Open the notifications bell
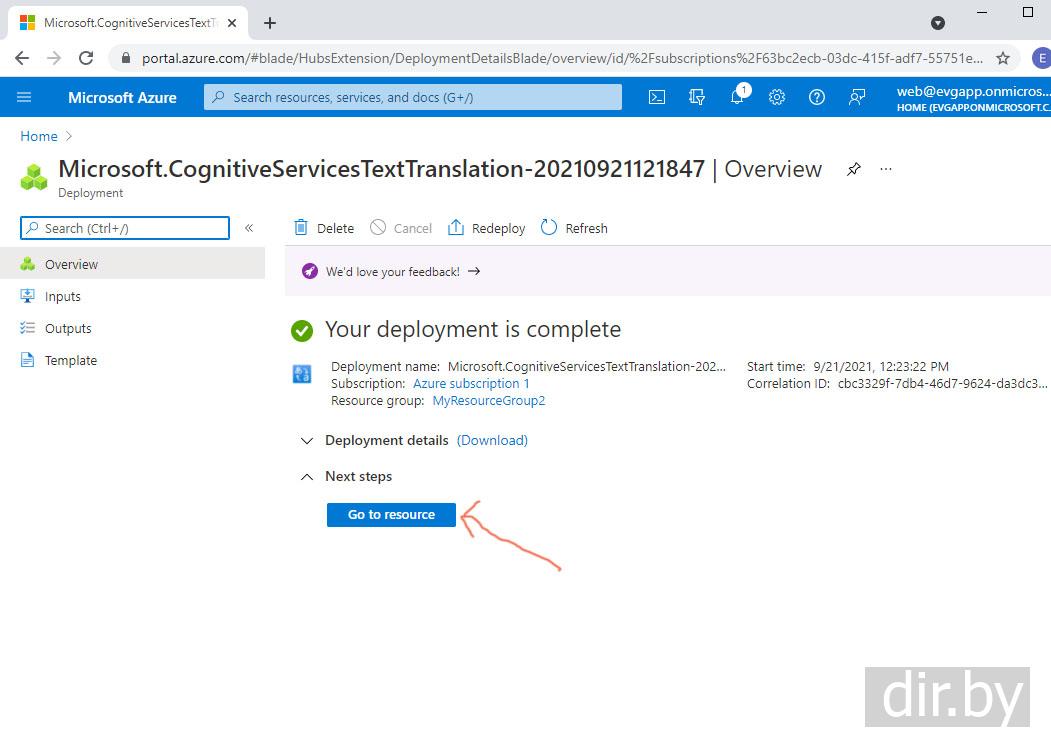This screenshot has width=1051, height=741. coord(737,97)
